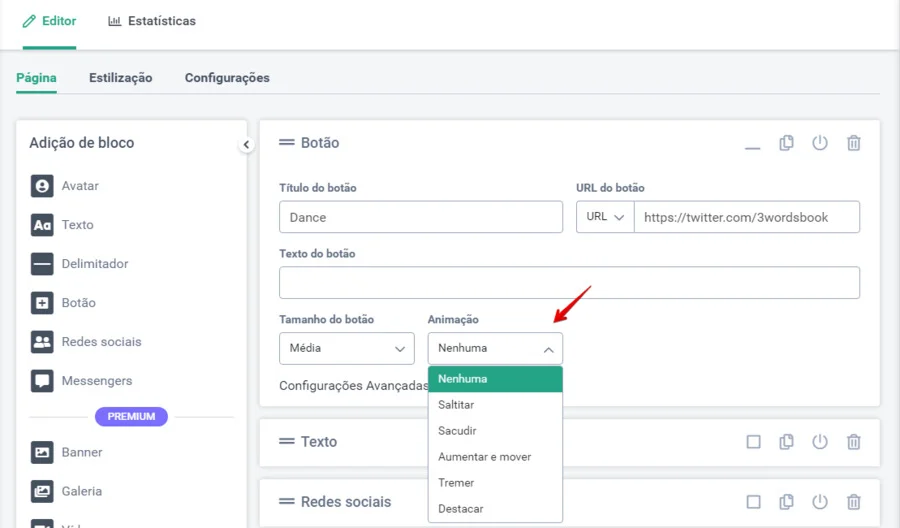
Task: Add a Delimitador block from sidebar
Action: [x=42, y=264]
